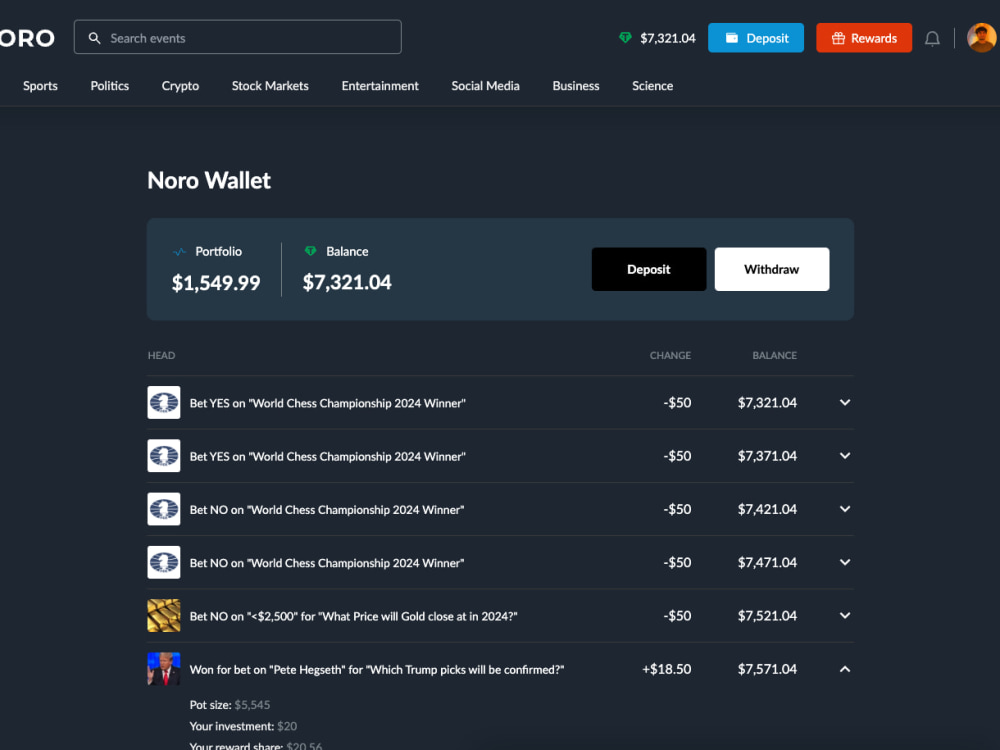Open the Entertainment category
Image resolution: width=1000 pixels, height=750 pixels.
[380, 86]
